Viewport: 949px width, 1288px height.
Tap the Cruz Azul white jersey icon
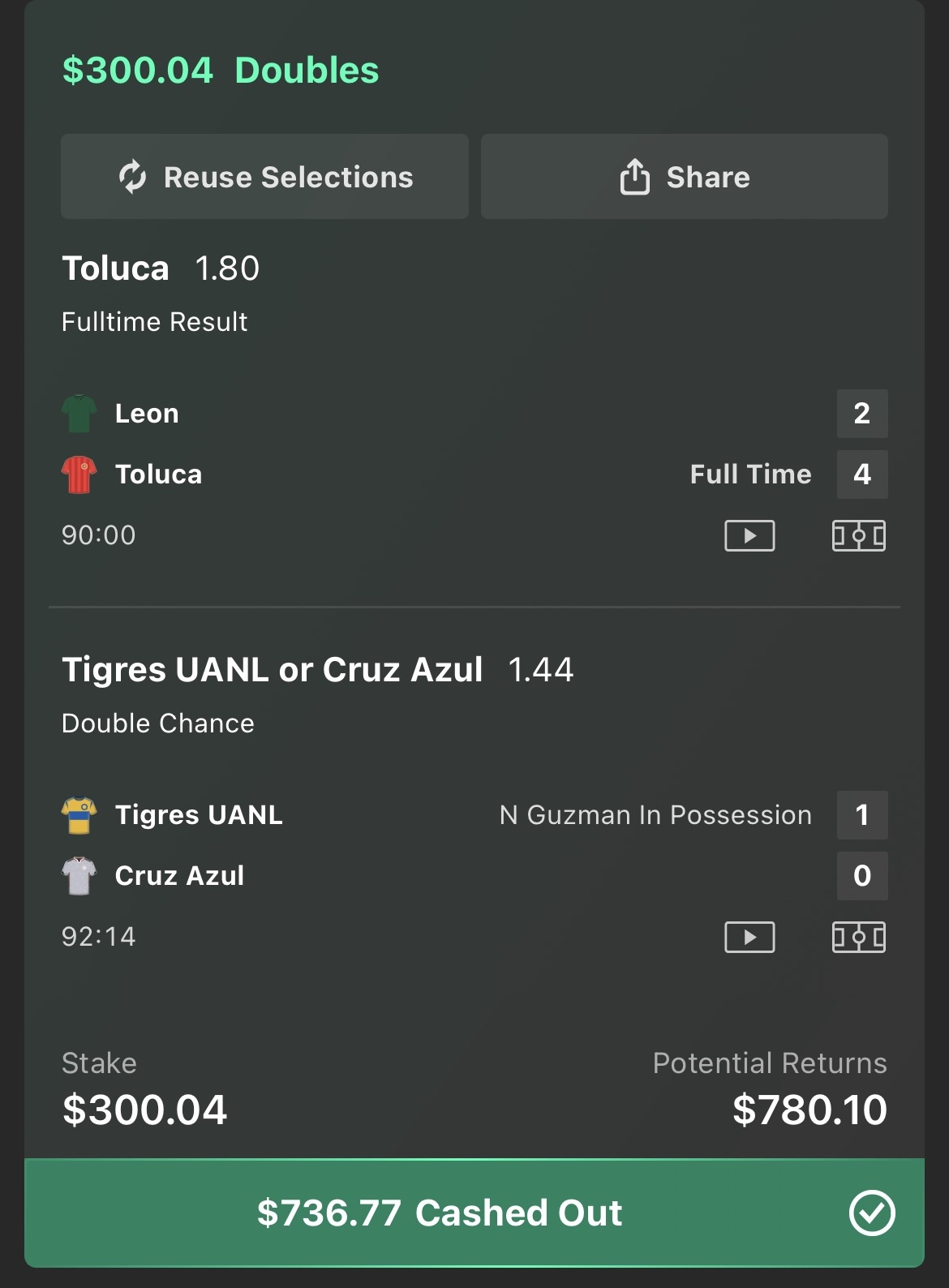pos(79,876)
